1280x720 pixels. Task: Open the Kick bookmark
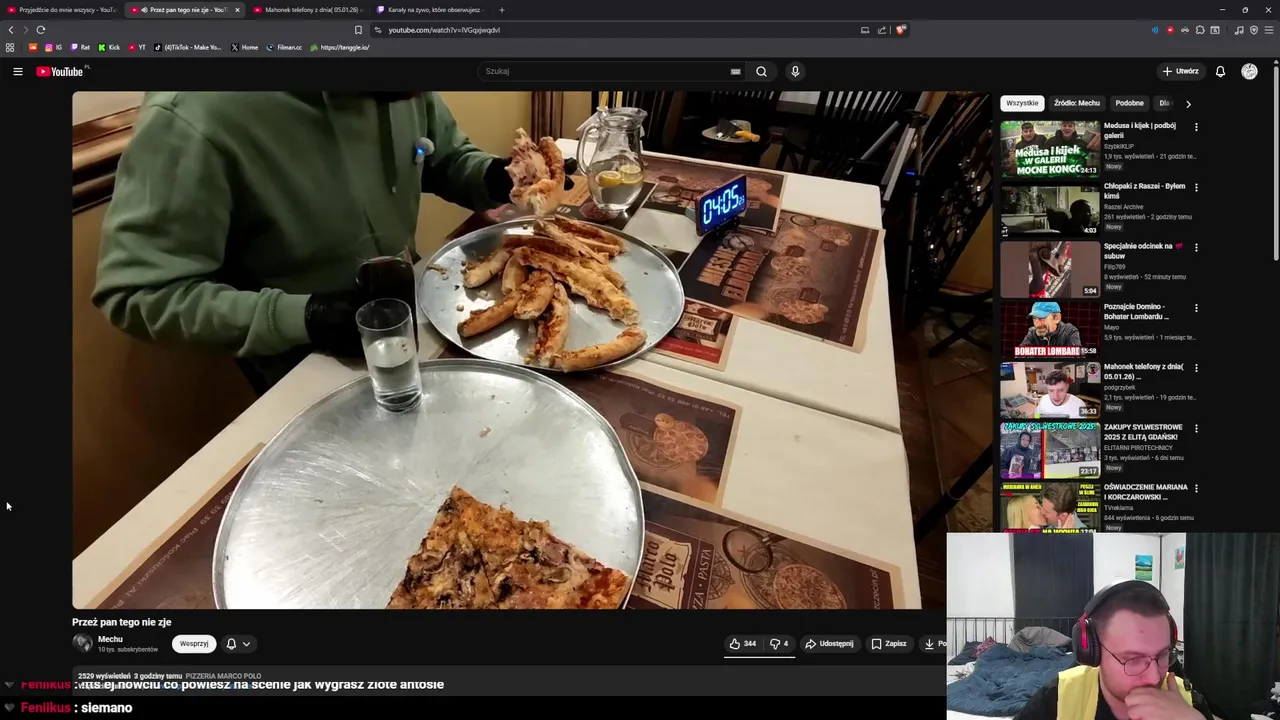109,47
